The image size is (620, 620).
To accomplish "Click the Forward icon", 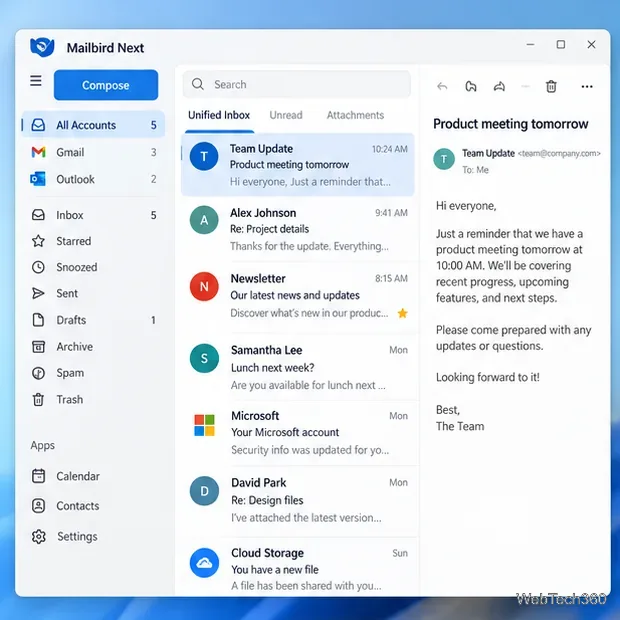I will [499, 86].
